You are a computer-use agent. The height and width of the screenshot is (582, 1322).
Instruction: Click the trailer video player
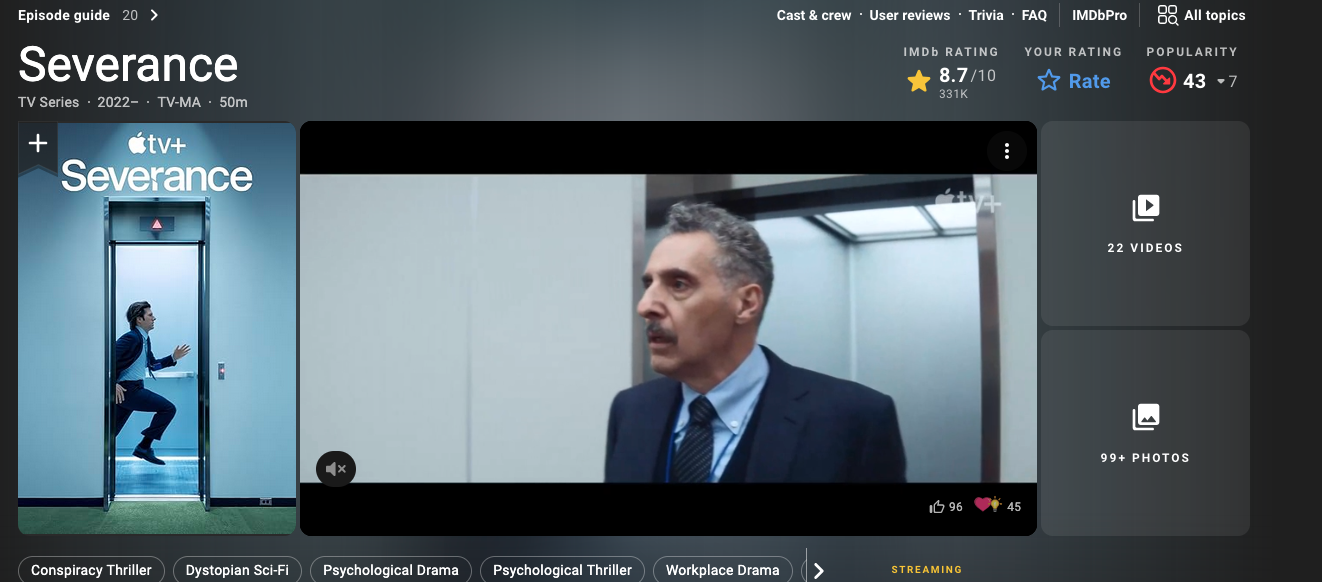(668, 328)
